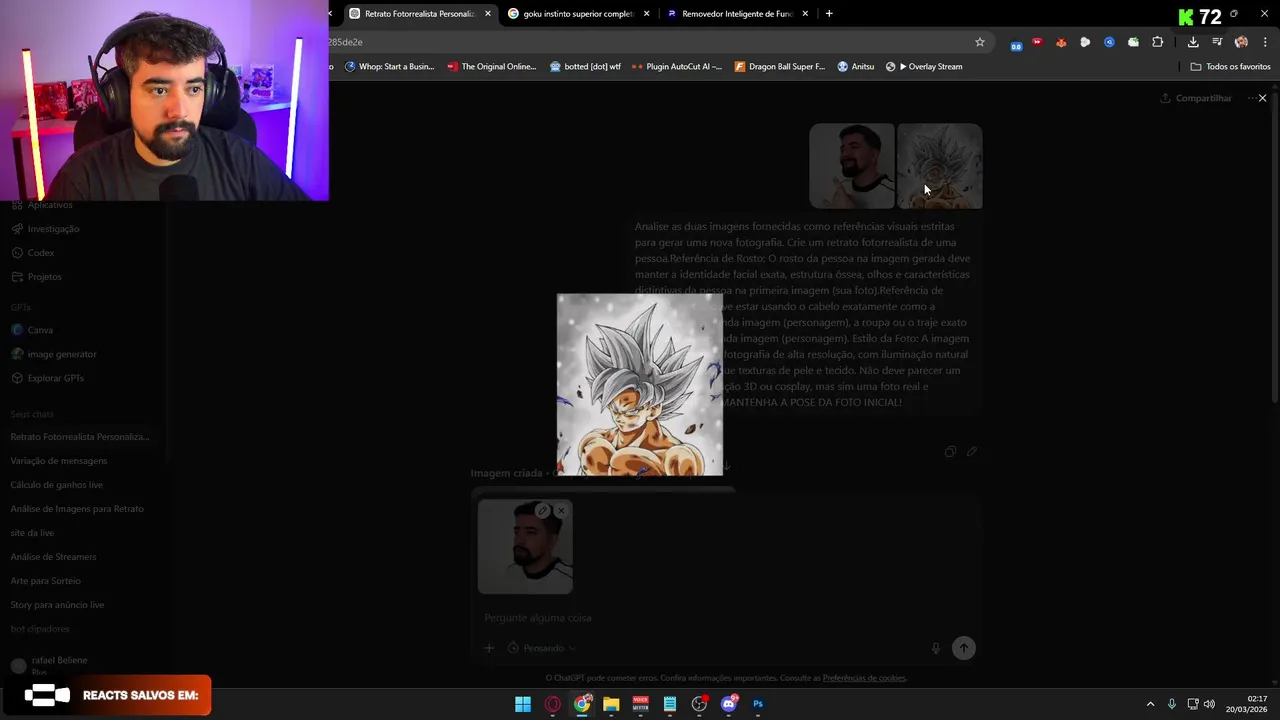The height and width of the screenshot is (720, 1280).
Task: Open the Variação de mensagens chat
Action: pos(59,461)
